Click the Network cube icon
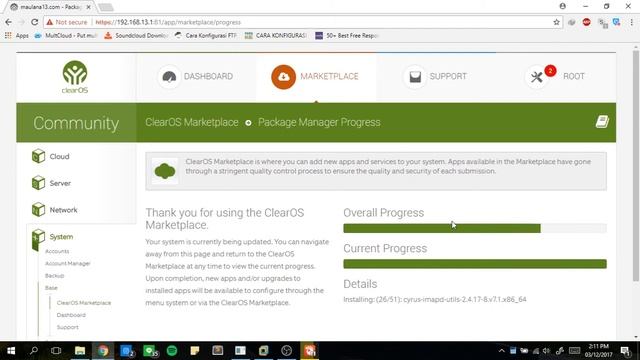 (38, 209)
